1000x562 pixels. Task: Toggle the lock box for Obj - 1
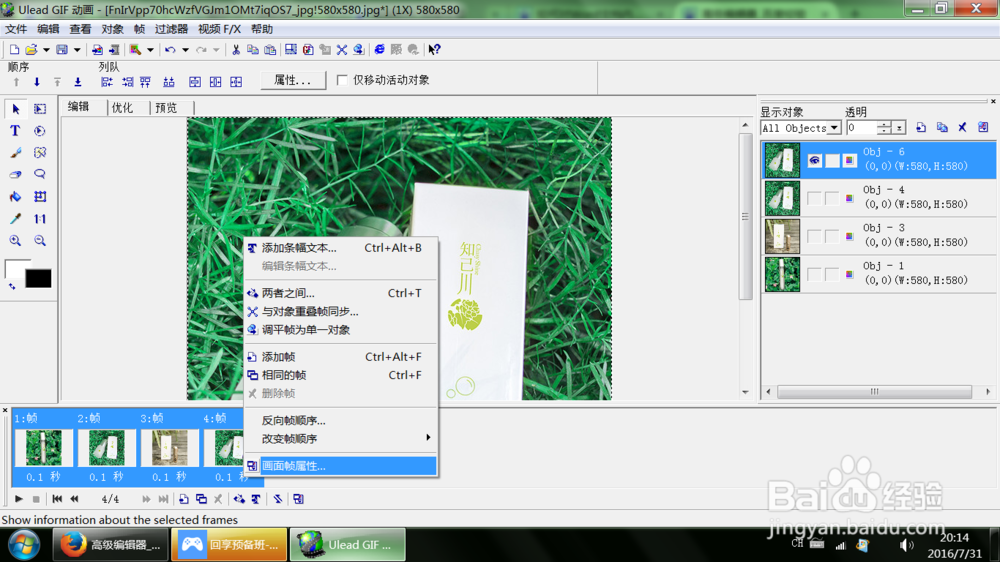click(x=832, y=274)
